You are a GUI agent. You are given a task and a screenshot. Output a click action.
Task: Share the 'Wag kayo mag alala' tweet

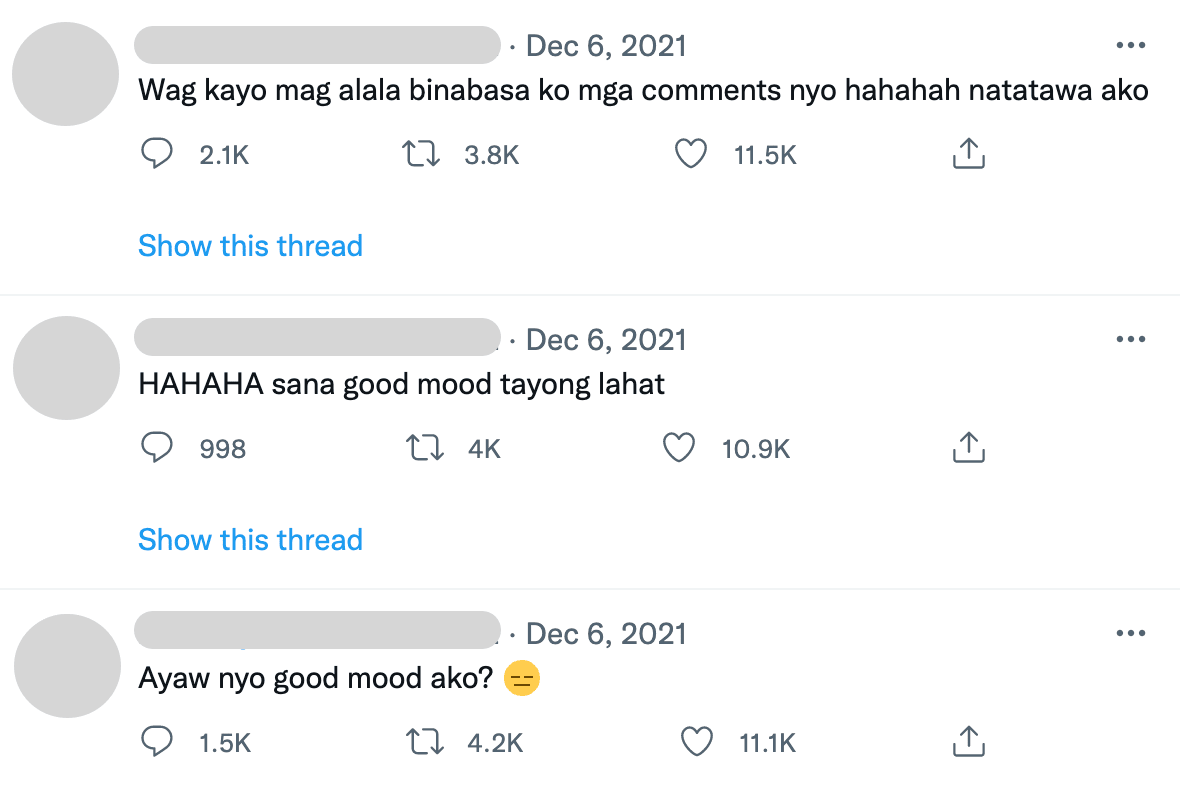[968, 154]
